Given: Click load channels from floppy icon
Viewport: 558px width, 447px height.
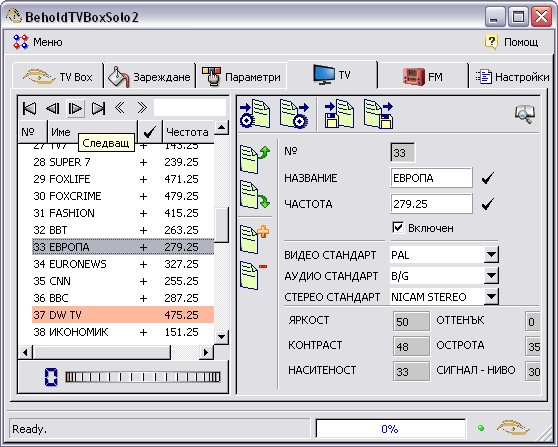Looking at the screenshot, I should 339,114.
